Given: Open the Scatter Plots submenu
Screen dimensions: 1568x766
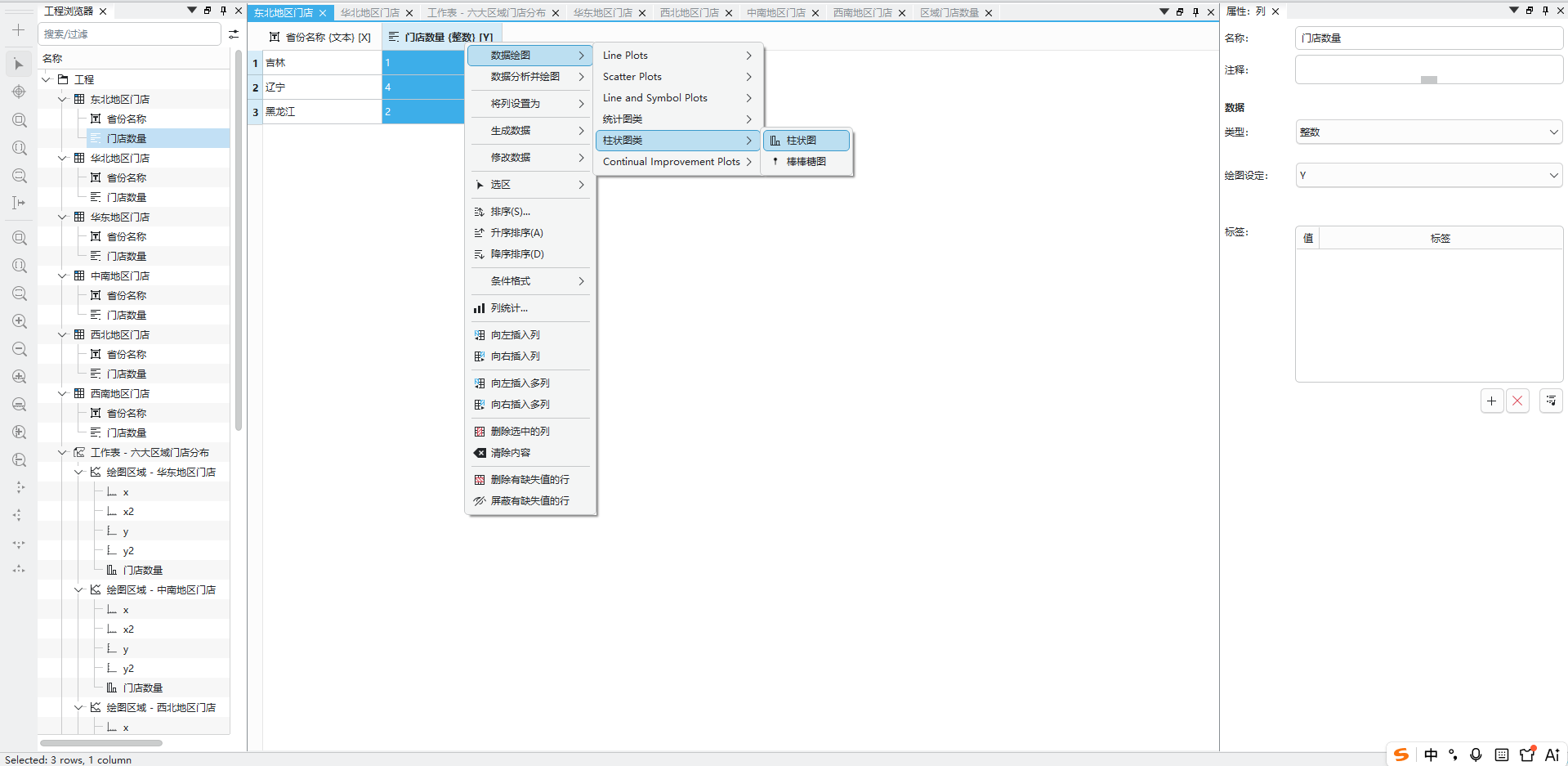Looking at the screenshot, I should point(677,77).
